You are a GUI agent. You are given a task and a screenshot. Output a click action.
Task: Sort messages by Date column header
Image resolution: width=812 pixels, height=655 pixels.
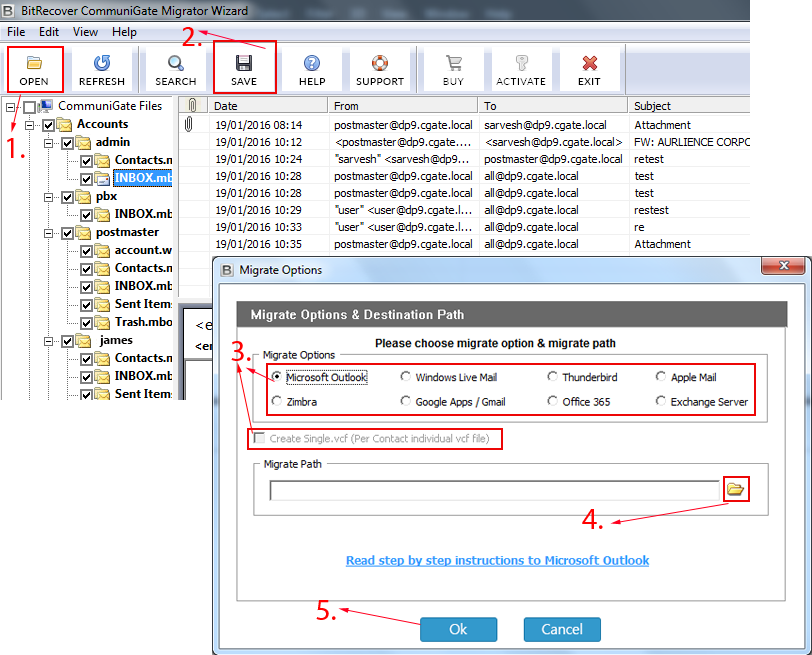click(x=268, y=105)
